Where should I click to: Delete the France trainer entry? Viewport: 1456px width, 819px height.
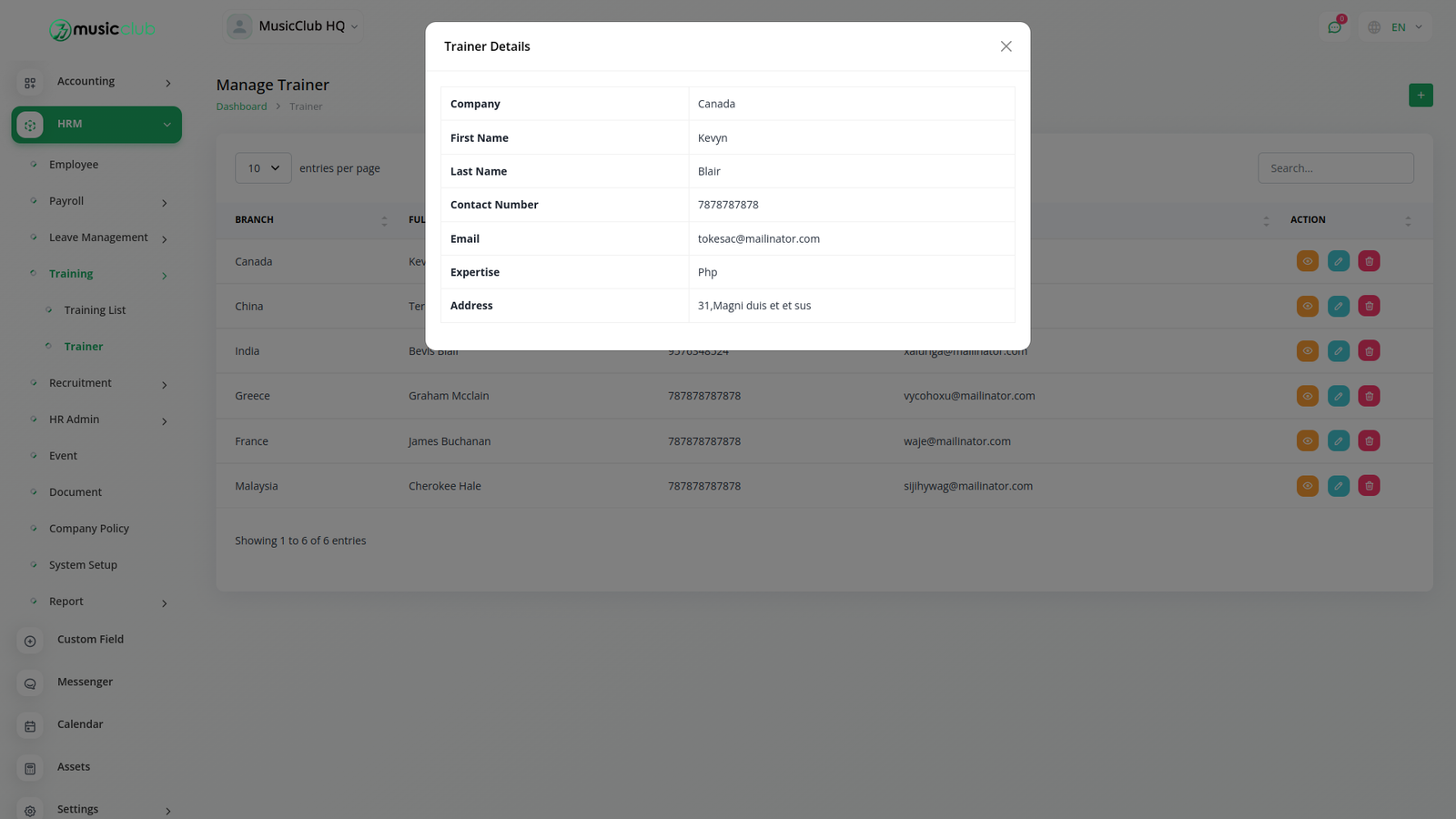point(1370,441)
